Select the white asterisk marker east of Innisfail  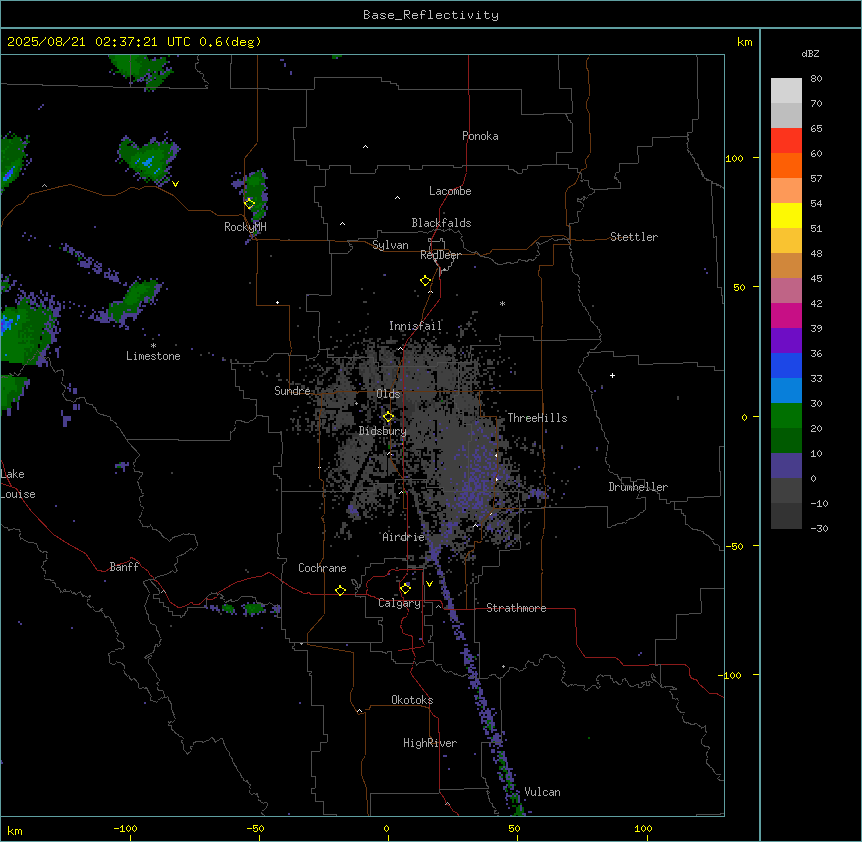coord(502,303)
